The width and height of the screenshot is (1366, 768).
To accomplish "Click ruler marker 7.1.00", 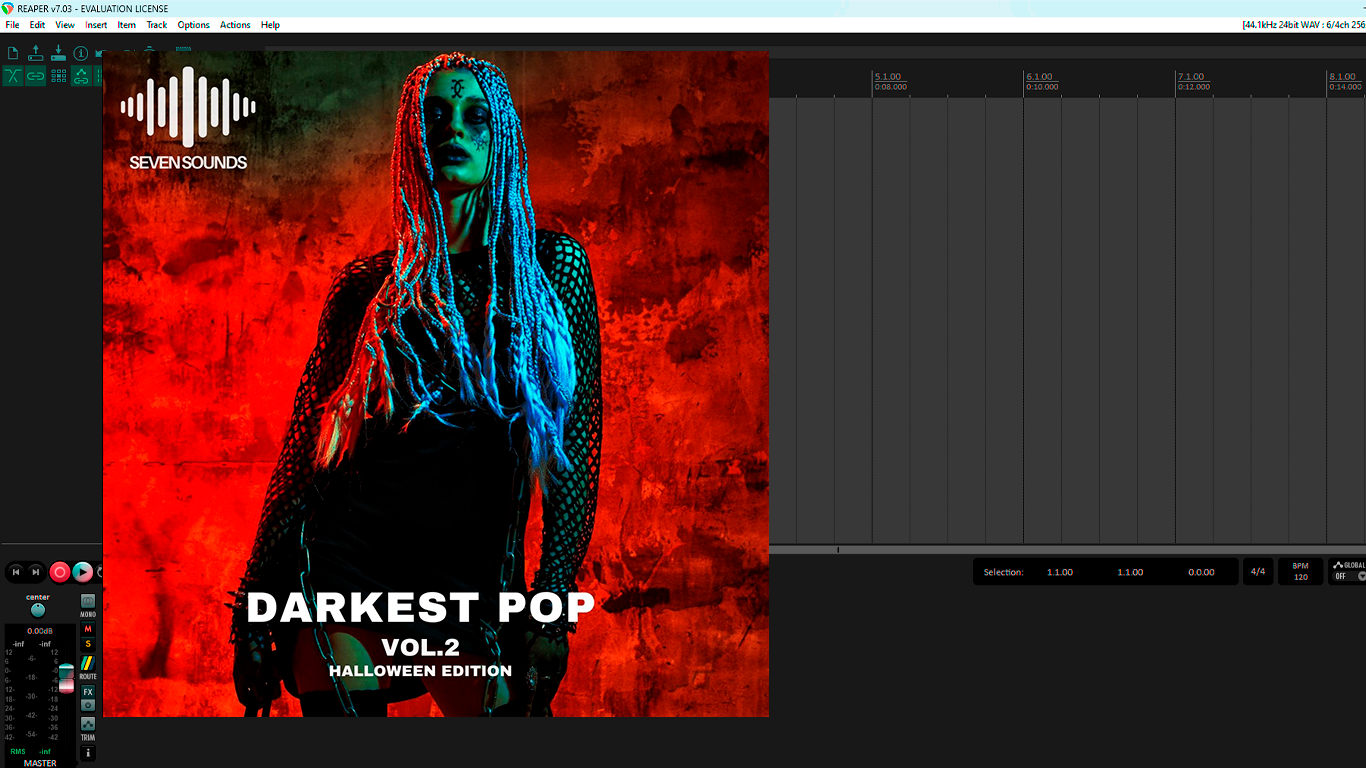I will coord(1190,77).
